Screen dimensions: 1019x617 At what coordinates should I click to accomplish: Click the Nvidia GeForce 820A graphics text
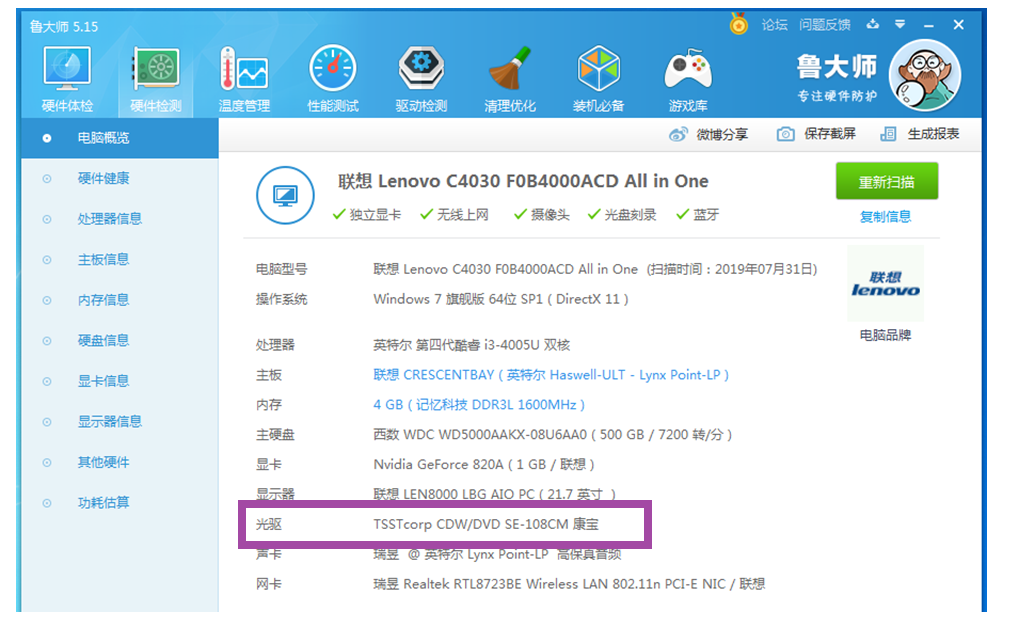pyautogui.click(x=484, y=464)
